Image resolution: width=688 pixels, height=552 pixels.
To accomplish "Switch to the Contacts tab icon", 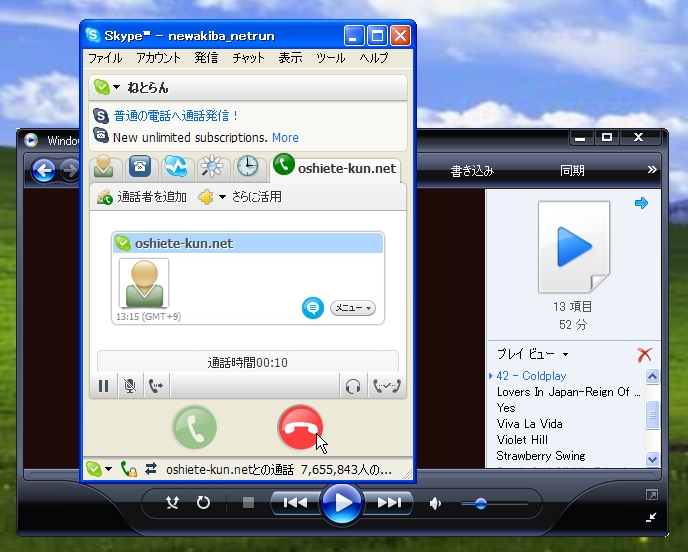I will (x=104, y=168).
